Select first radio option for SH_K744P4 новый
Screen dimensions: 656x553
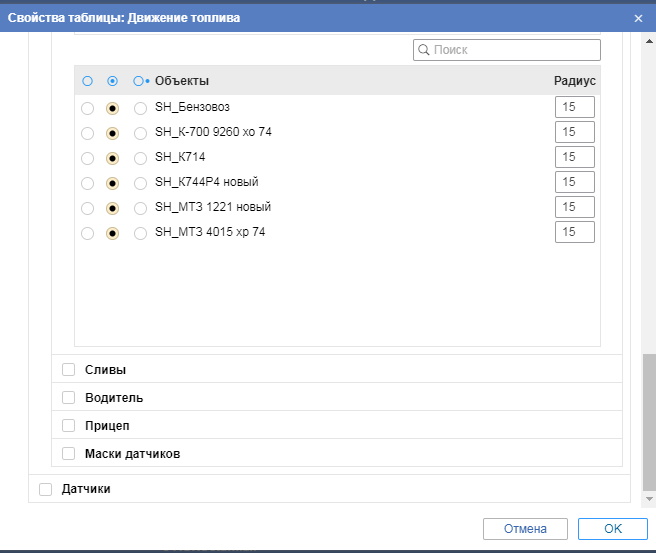(x=88, y=183)
